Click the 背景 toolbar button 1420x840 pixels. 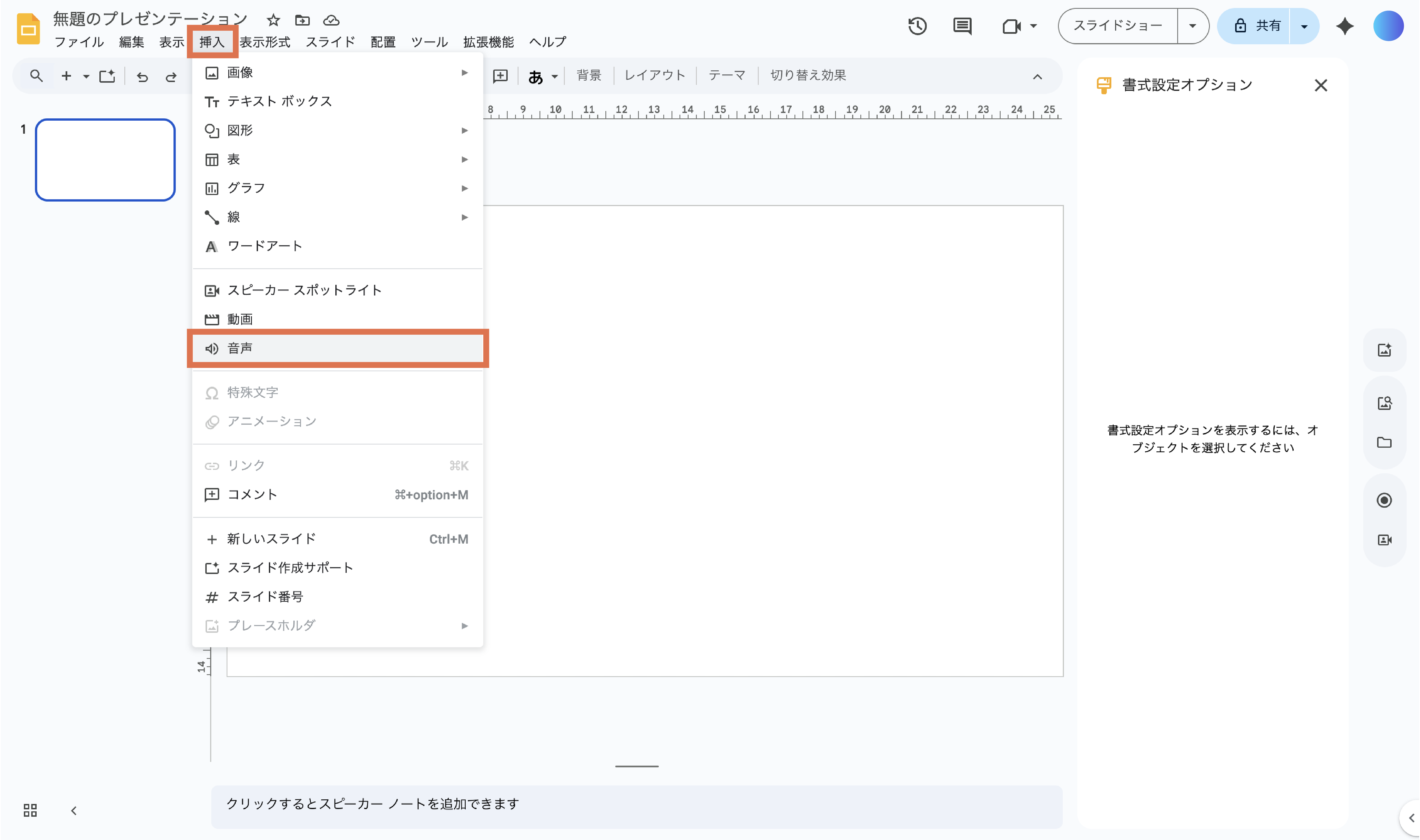pyautogui.click(x=588, y=75)
